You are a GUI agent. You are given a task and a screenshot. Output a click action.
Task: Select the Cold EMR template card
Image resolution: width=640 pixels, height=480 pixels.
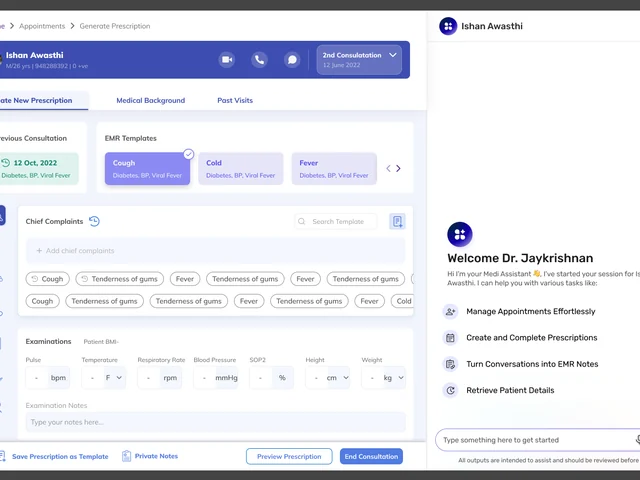(240, 169)
